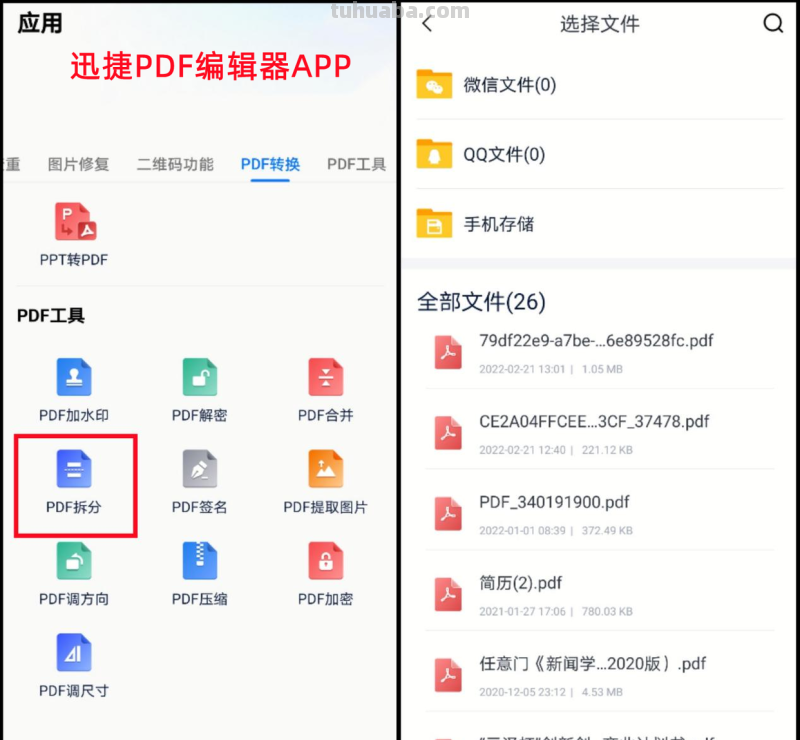Viewport: 800px width, 740px height.
Task: Click PDF icon of PDF_340191900 file
Action: point(448,514)
